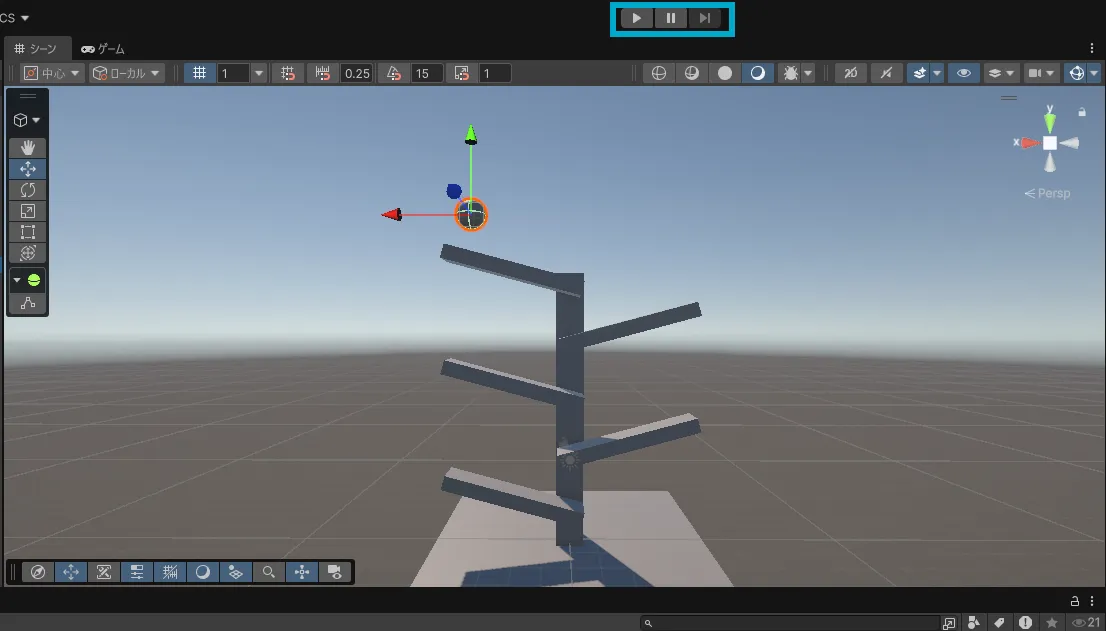Click the scene visibility eye icon
This screenshot has height=631, width=1106.
963,72
